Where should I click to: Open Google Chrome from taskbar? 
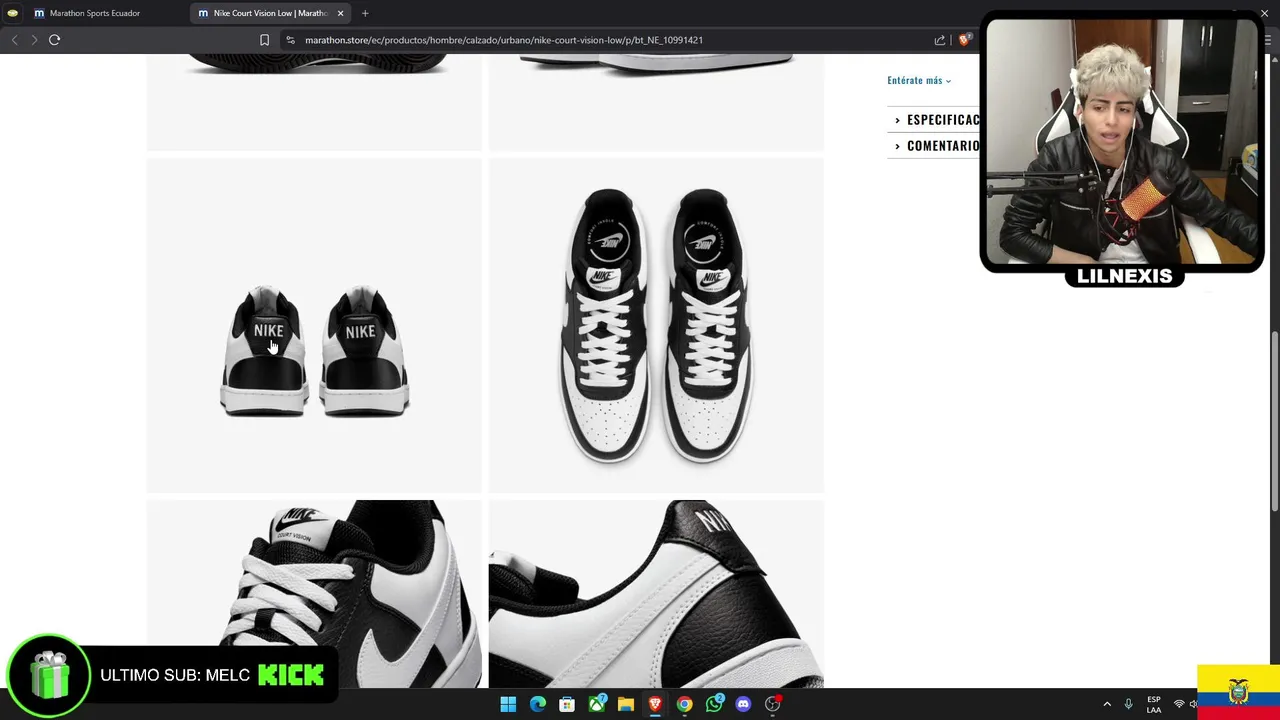pos(684,704)
